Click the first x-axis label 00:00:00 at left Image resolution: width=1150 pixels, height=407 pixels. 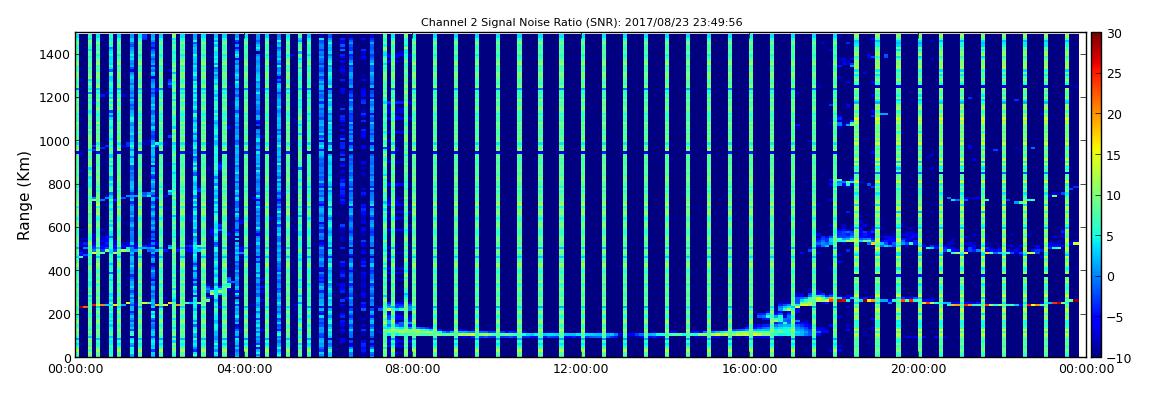(x=75, y=369)
